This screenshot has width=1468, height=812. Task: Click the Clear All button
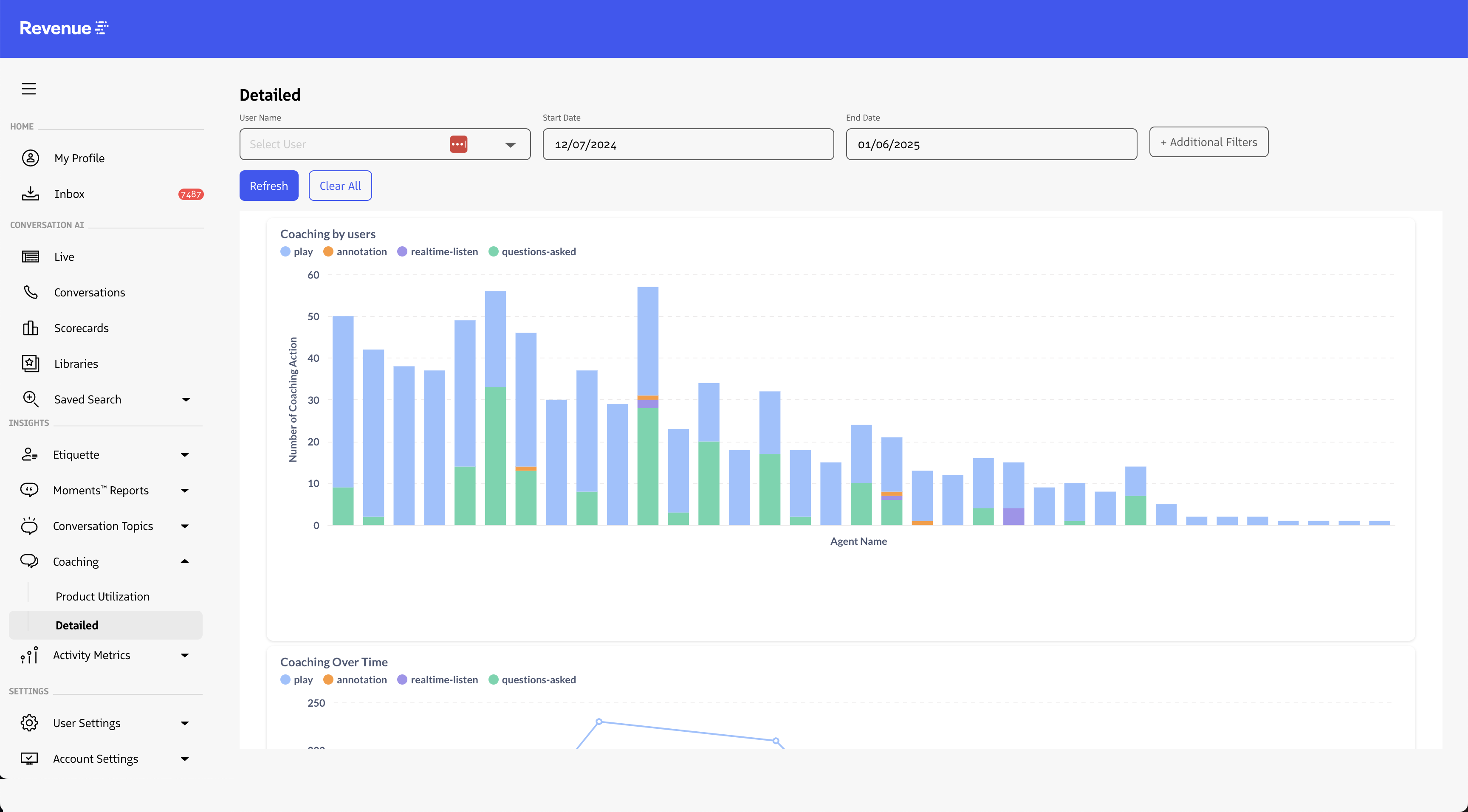click(340, 186)
